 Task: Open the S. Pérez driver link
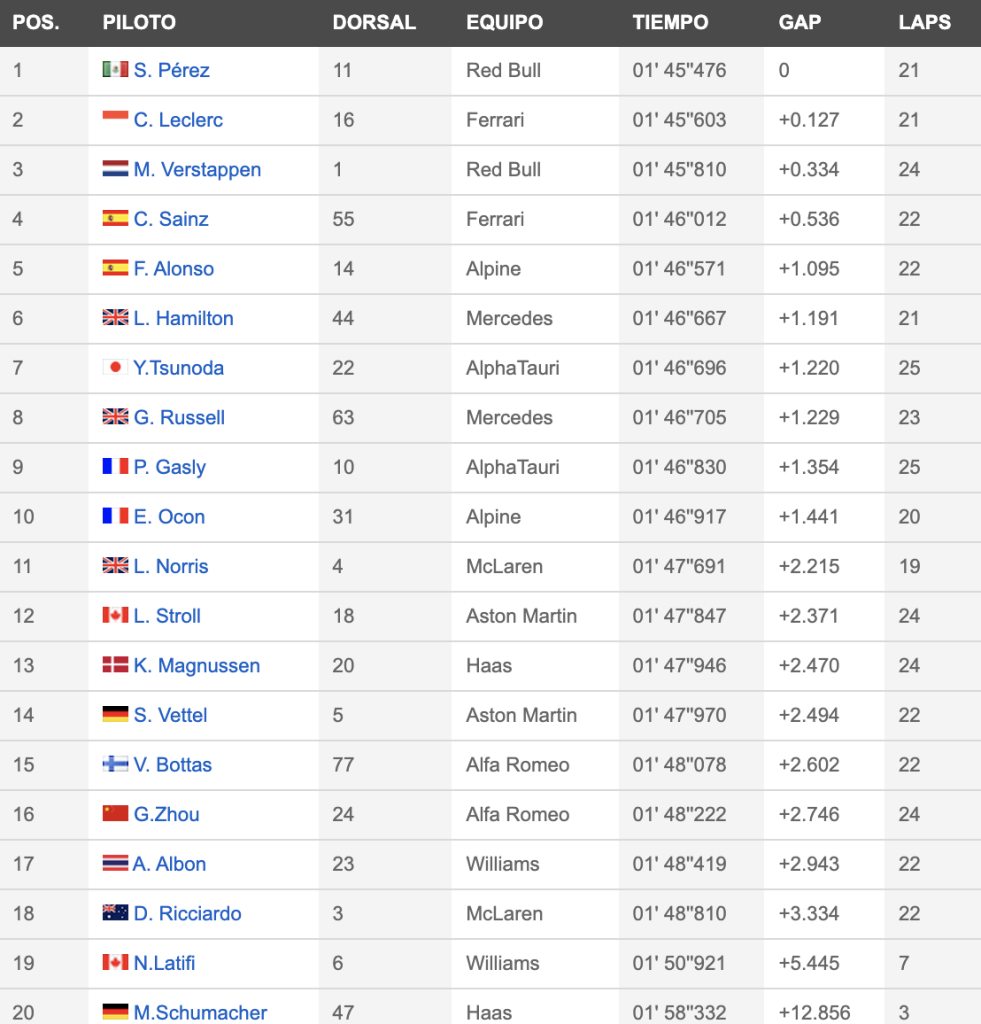[172, 70]
